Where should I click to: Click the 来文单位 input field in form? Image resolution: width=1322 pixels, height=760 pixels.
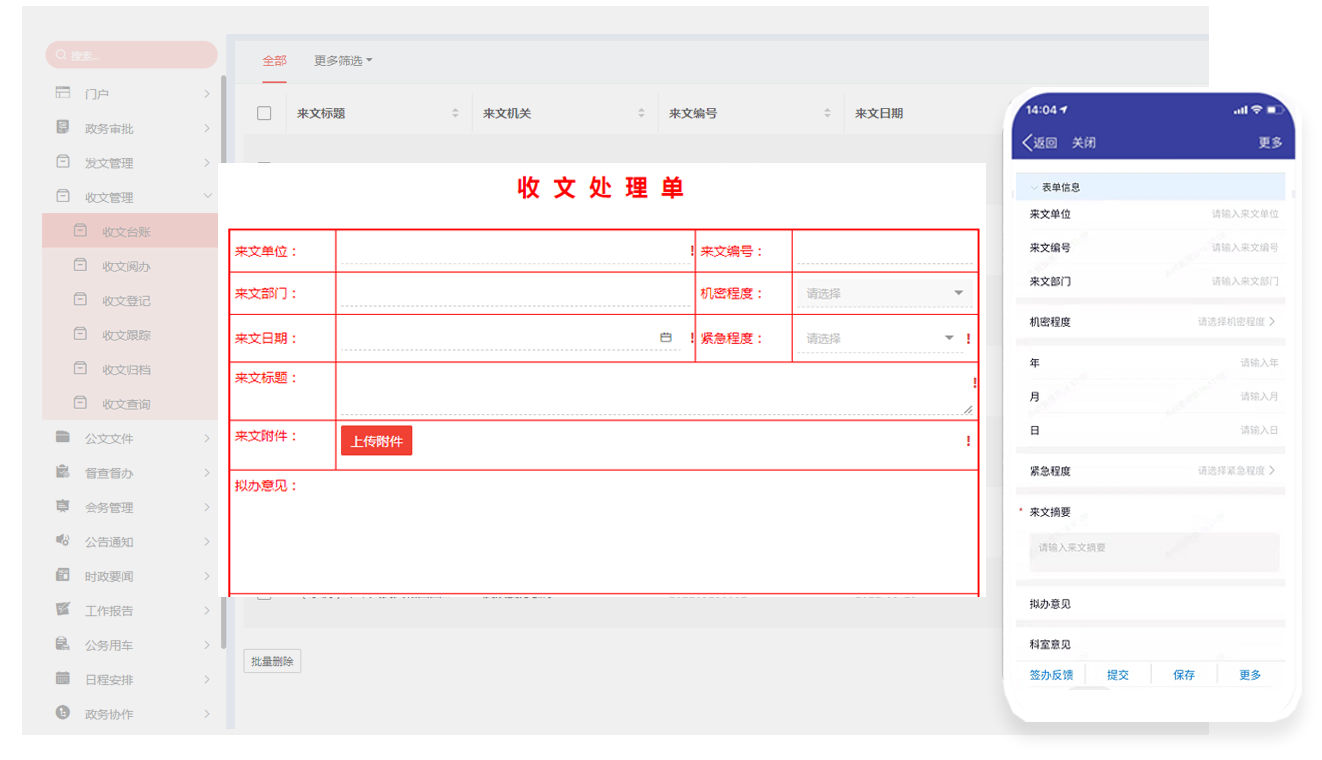point(515,251)
